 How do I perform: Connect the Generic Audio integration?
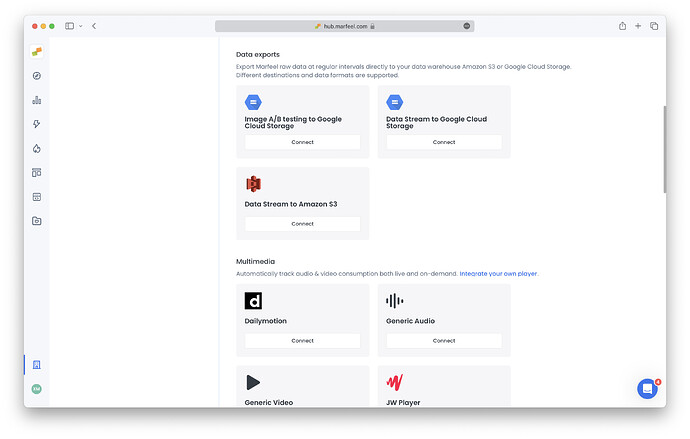tap(444, 341)
